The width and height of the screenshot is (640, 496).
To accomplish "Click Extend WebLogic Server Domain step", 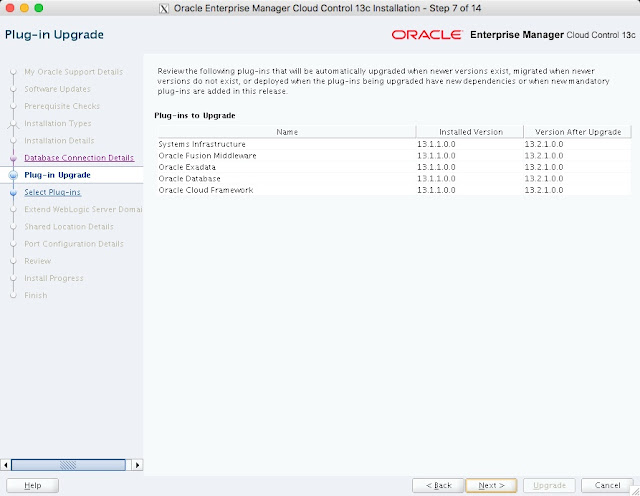I will tap(83, 209).
